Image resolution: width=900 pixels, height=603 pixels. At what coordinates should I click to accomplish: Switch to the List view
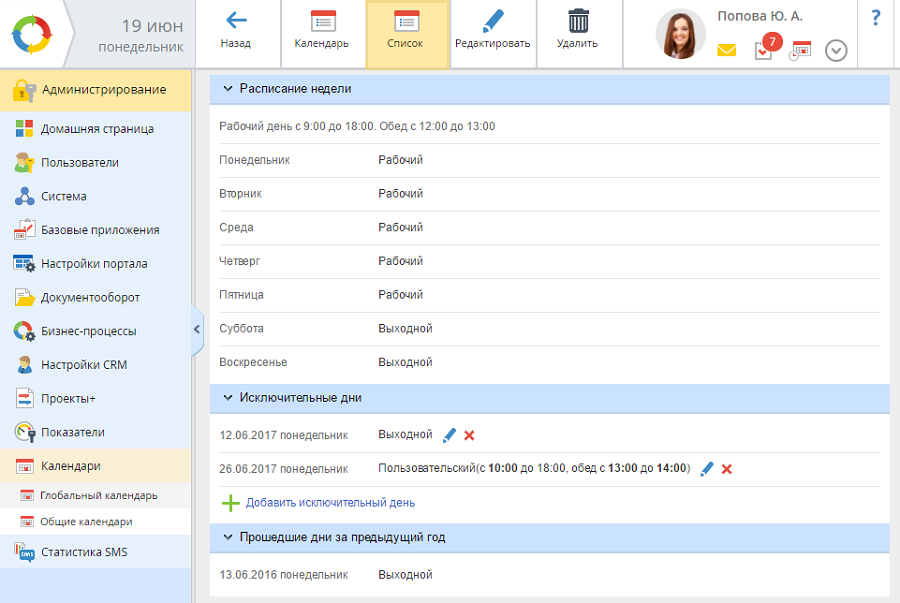(405, 30)
